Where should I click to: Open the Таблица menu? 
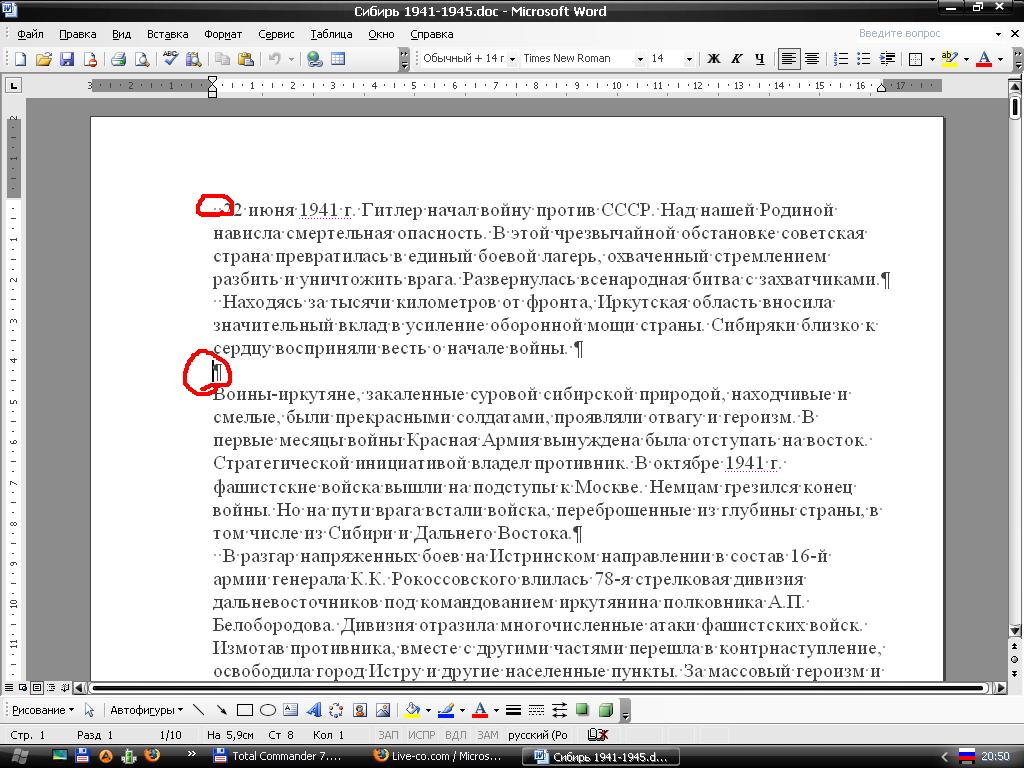click(x=331, y=34)
